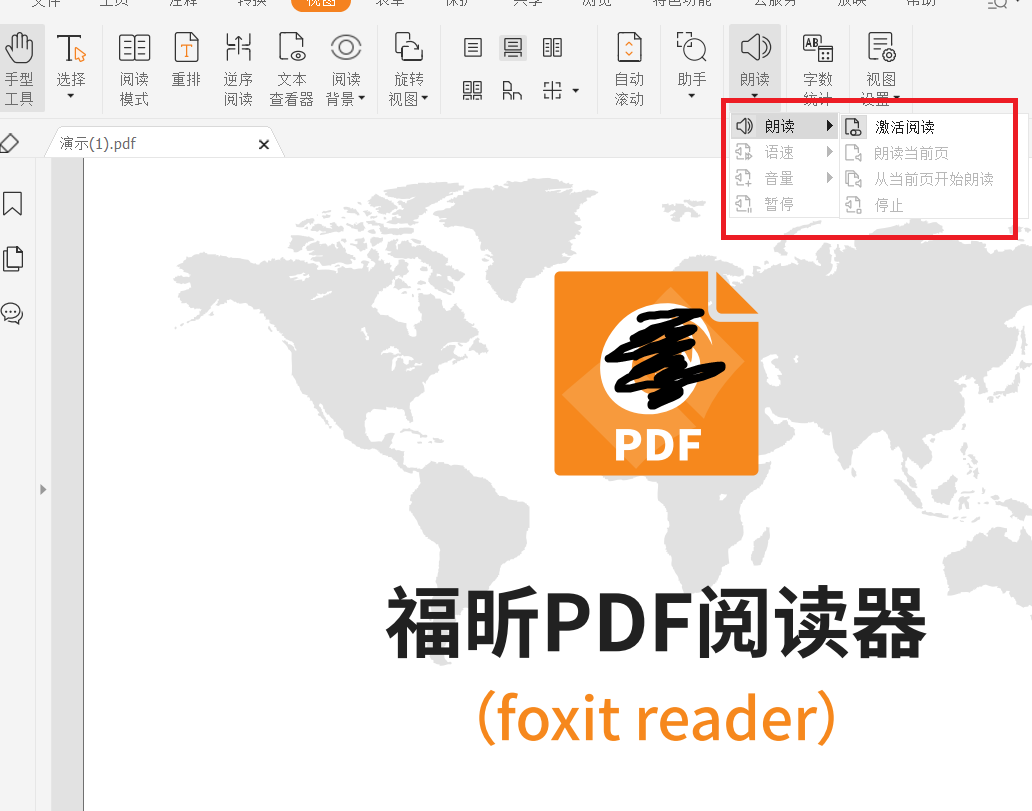This screenshot has height=811, width=1032.
Task: Close the 演示(1).pdf document tab
Action: [x=263, y=143]
